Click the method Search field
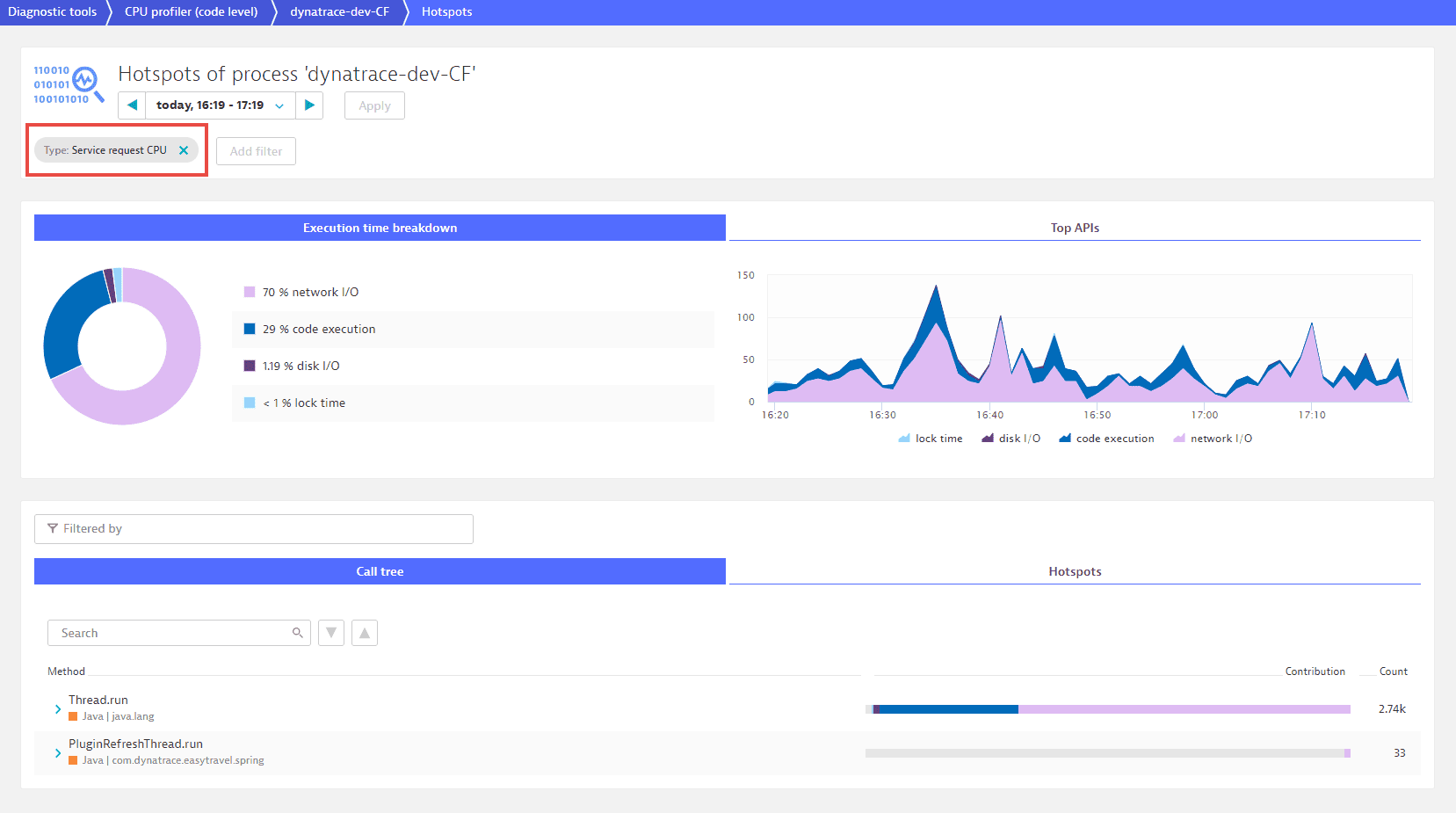 (179, 633)
